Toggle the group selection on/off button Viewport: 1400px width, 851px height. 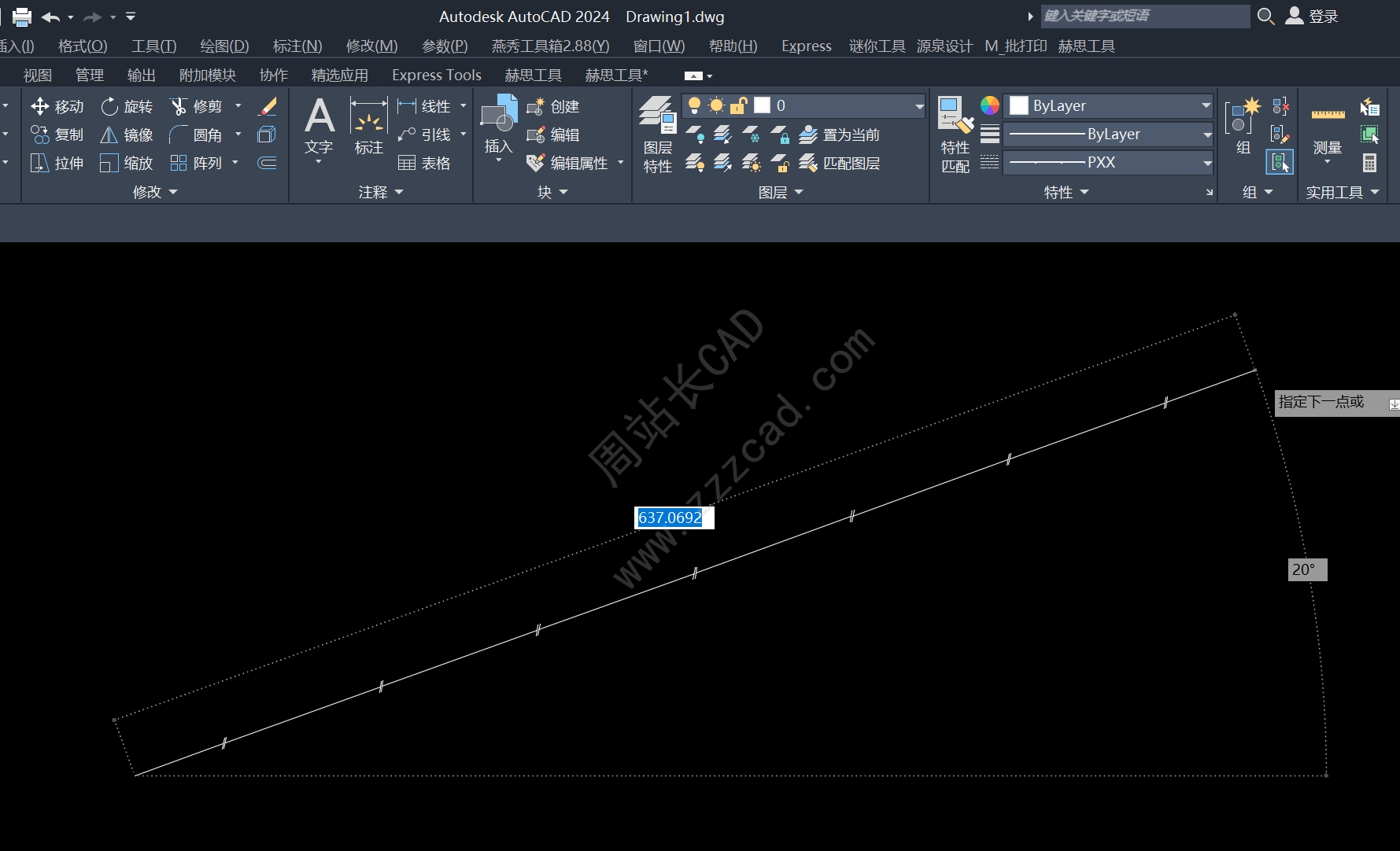[1280, 163]
